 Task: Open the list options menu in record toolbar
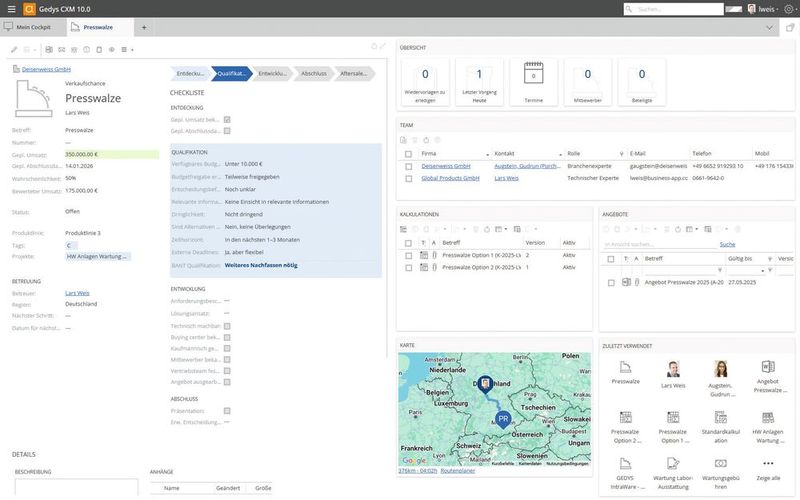[127, 50]
